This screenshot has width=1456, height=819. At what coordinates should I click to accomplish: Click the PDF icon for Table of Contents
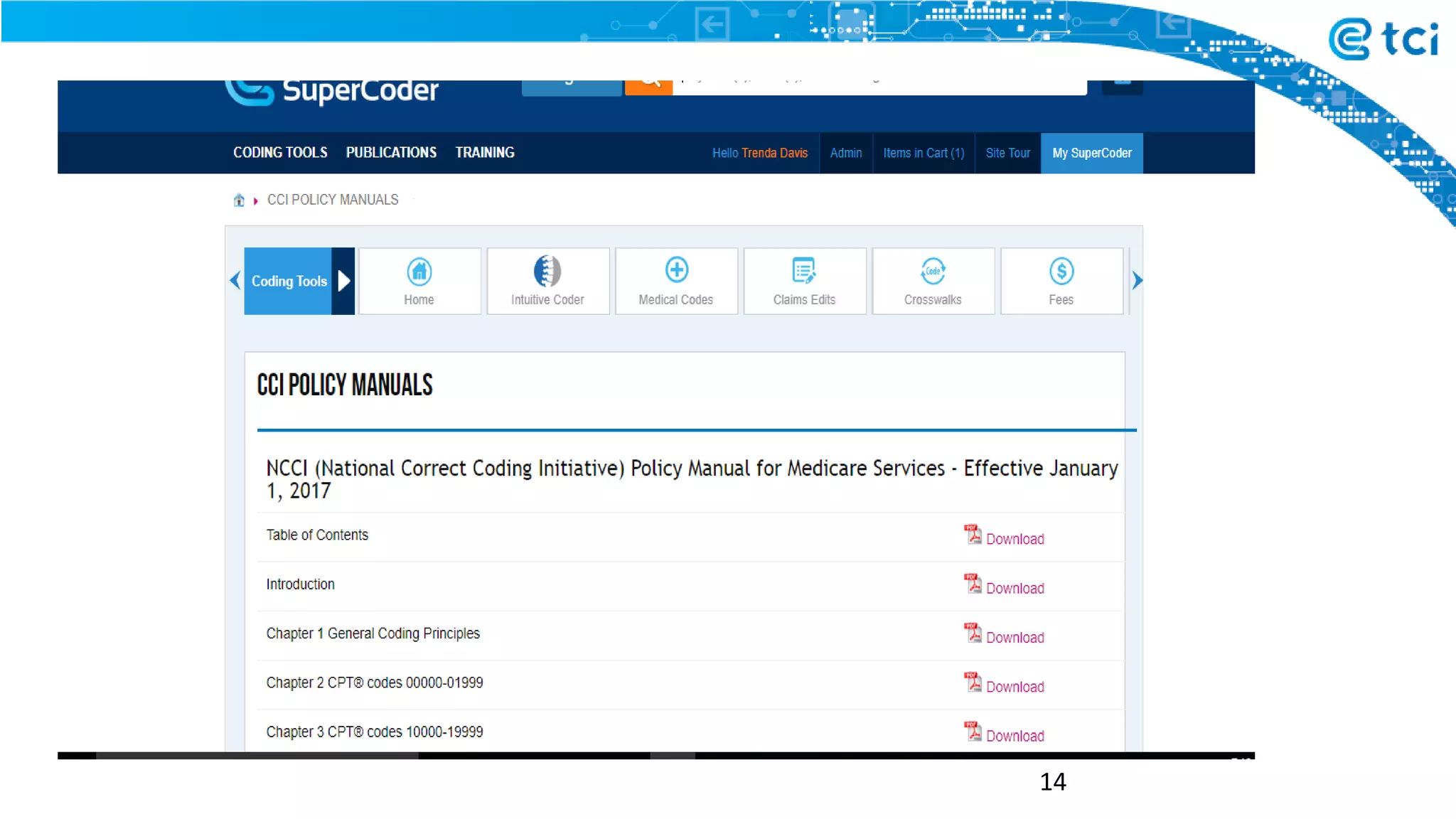click(x=972, y=534)
